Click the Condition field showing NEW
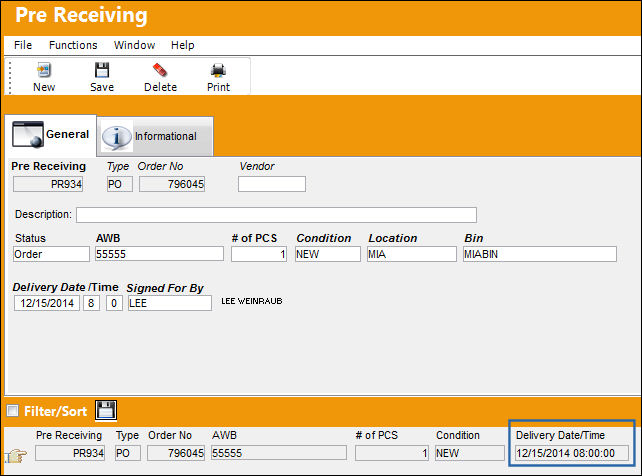The width and height of the screenshot is (642, 476). tap(328, 254)
